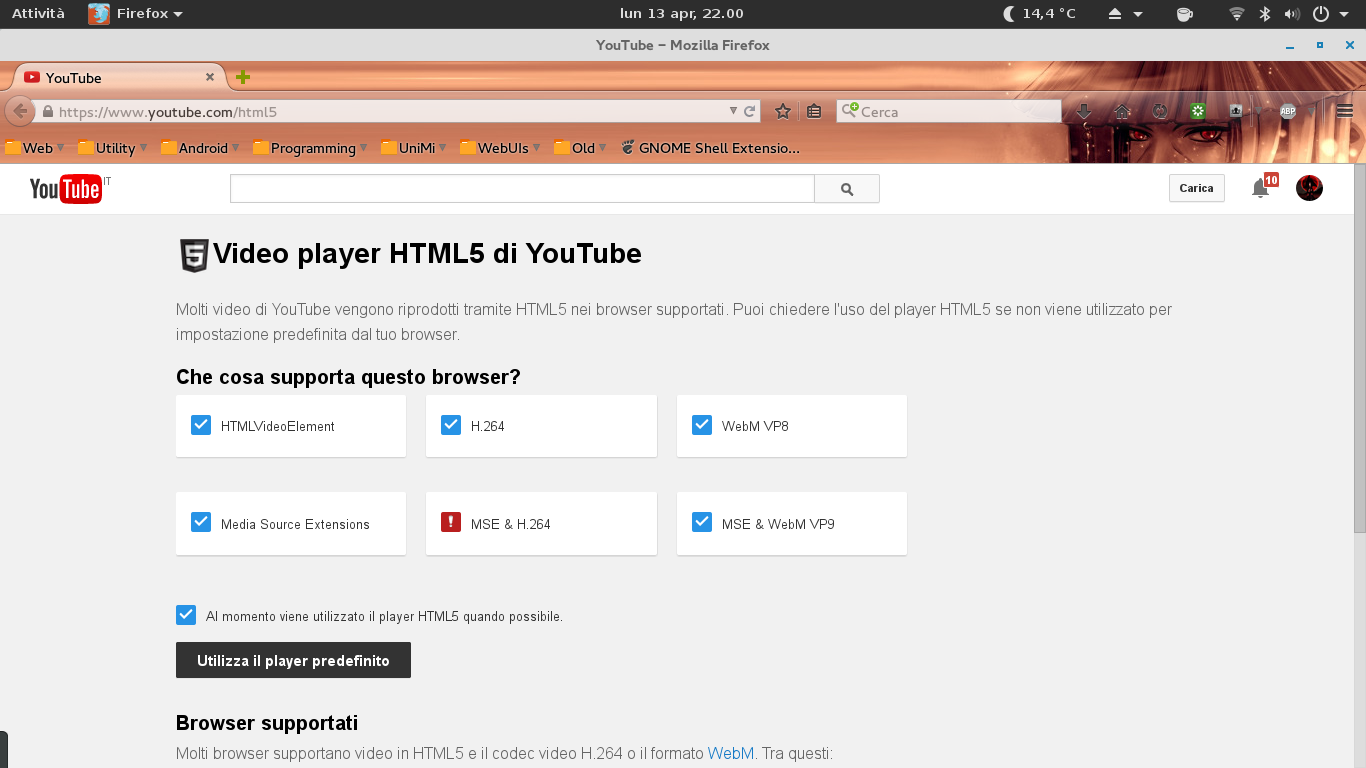The image size is (1366, 768).
Task: Click the search engine magnifier in Cerca box
Action: tap(850, 111)
